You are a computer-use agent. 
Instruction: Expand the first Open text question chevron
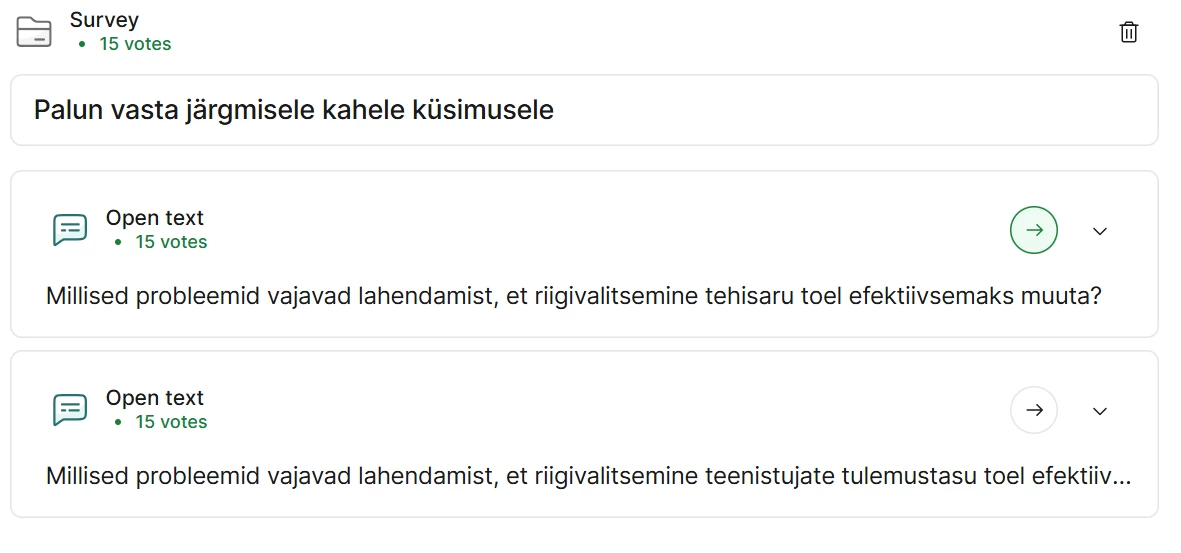(1100, 231)
